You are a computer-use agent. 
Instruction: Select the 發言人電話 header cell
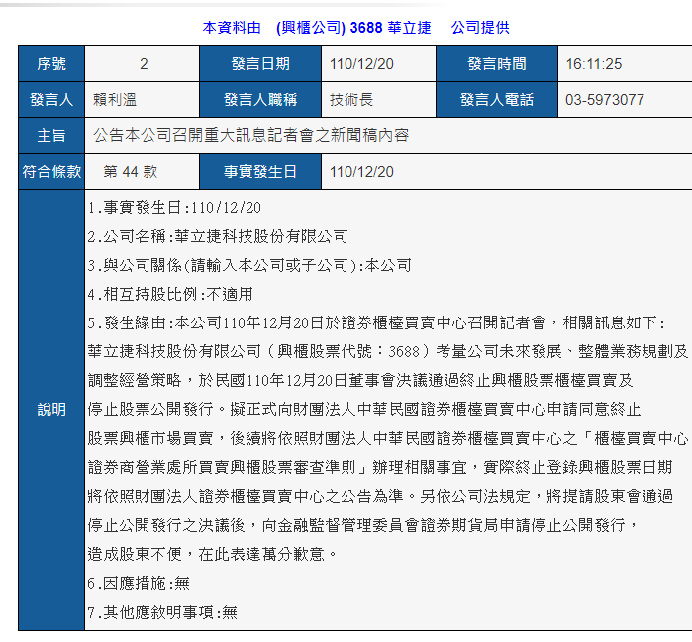click(497, 100)
